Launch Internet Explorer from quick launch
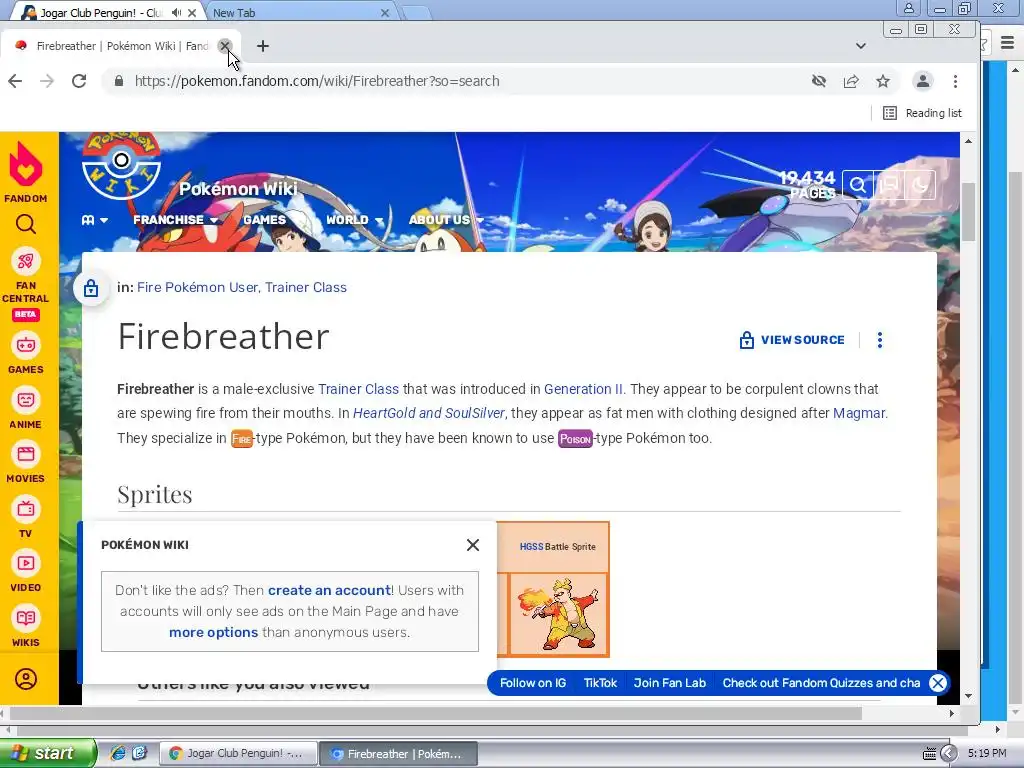Viewport: 1024px width, 768px height. click(117, 753)
